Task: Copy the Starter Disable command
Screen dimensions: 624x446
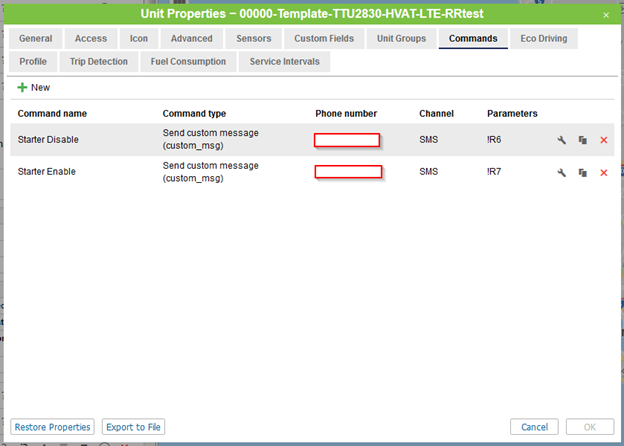Action: point(582,140)
